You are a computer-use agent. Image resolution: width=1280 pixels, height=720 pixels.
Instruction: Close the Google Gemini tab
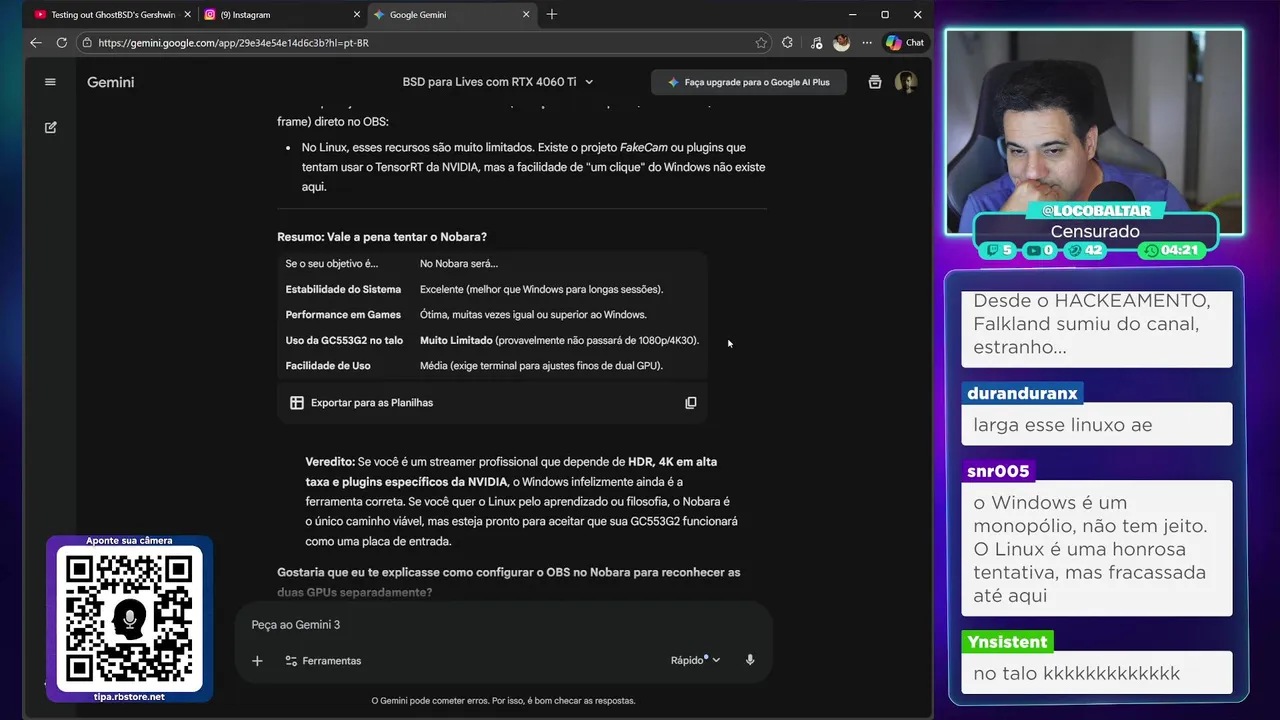[x=527, y=15]
